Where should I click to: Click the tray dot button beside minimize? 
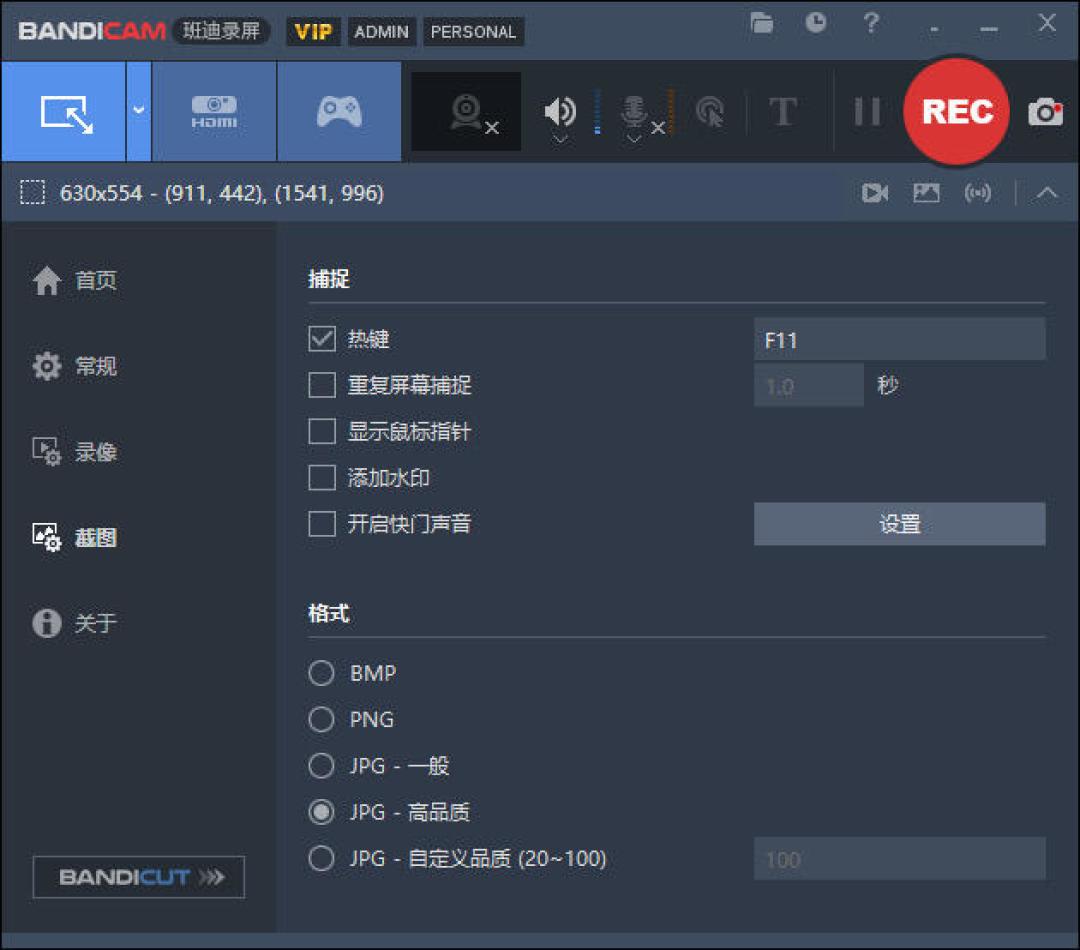click(x=934, y=30)
